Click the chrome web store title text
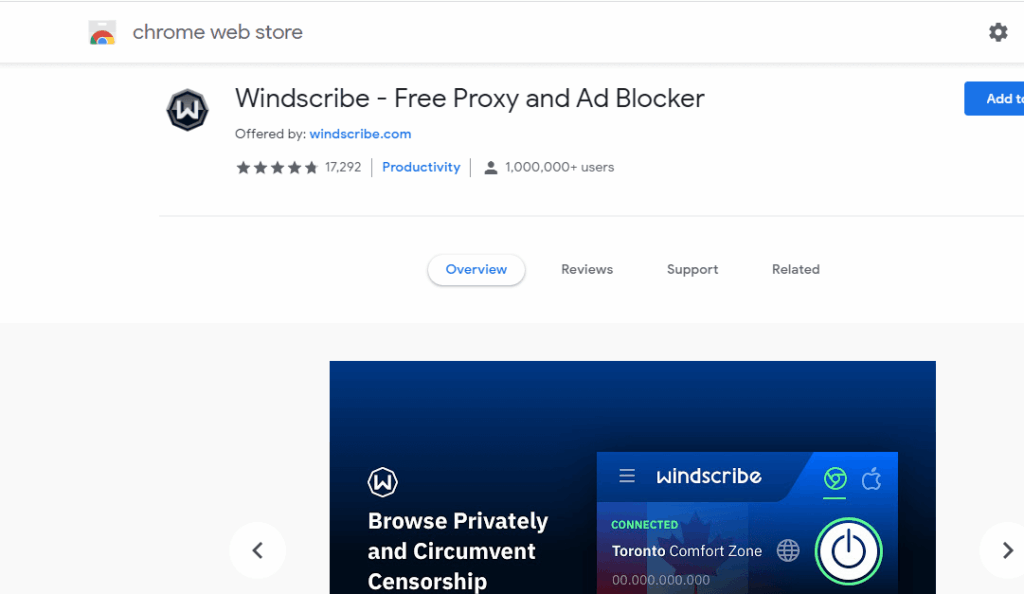 (x=217, y=32)
